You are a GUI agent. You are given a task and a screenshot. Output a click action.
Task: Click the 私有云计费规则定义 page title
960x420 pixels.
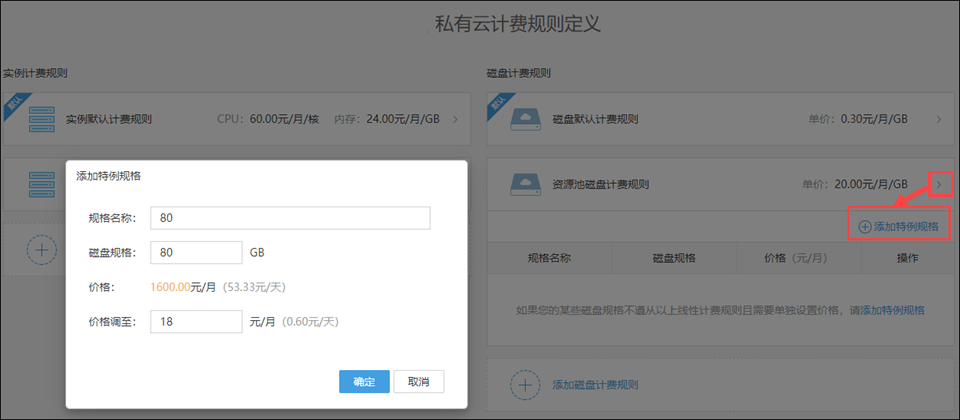(517, 24)
